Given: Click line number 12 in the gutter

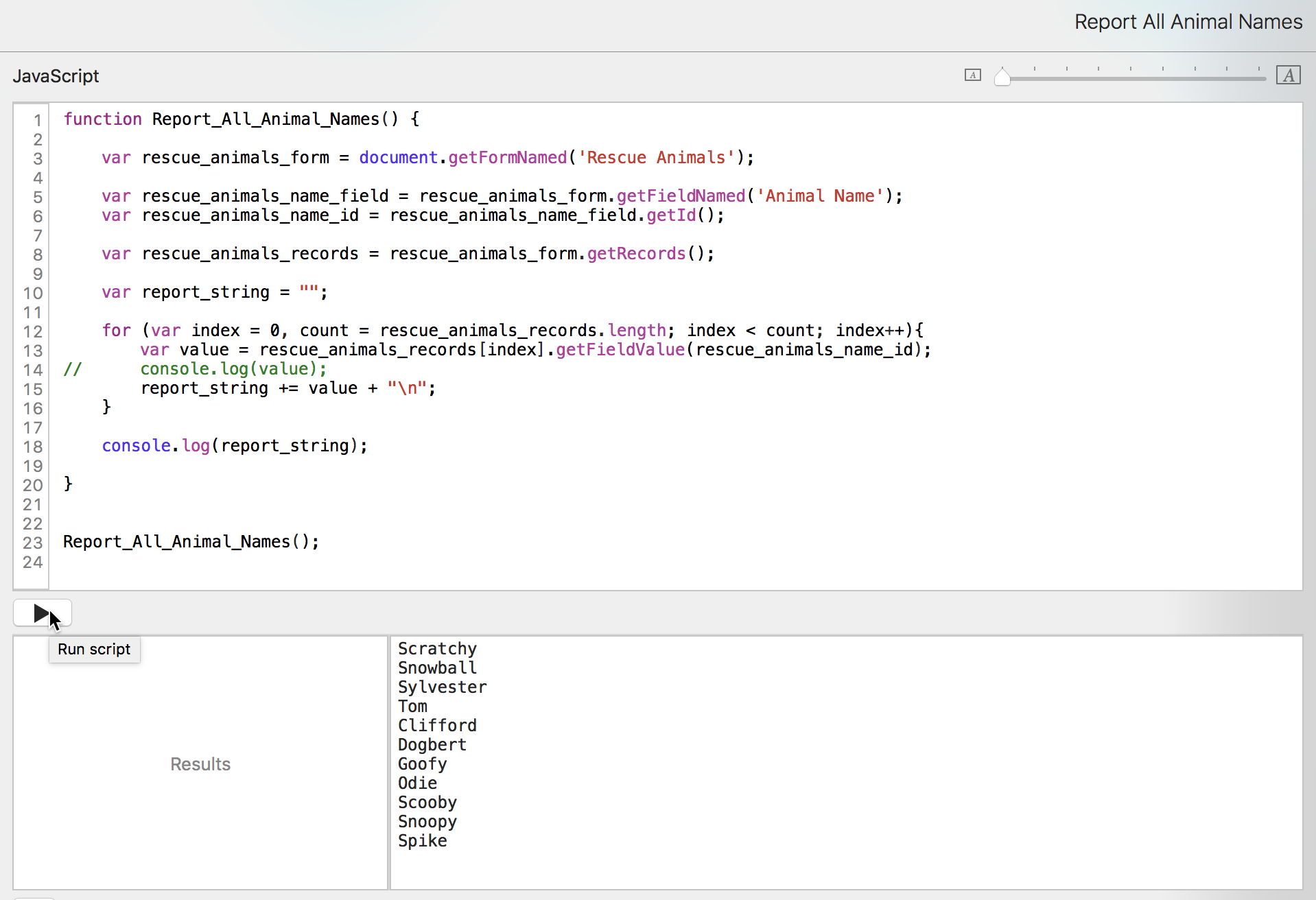Looking at the screenshot, I should (x=32, y=332).
